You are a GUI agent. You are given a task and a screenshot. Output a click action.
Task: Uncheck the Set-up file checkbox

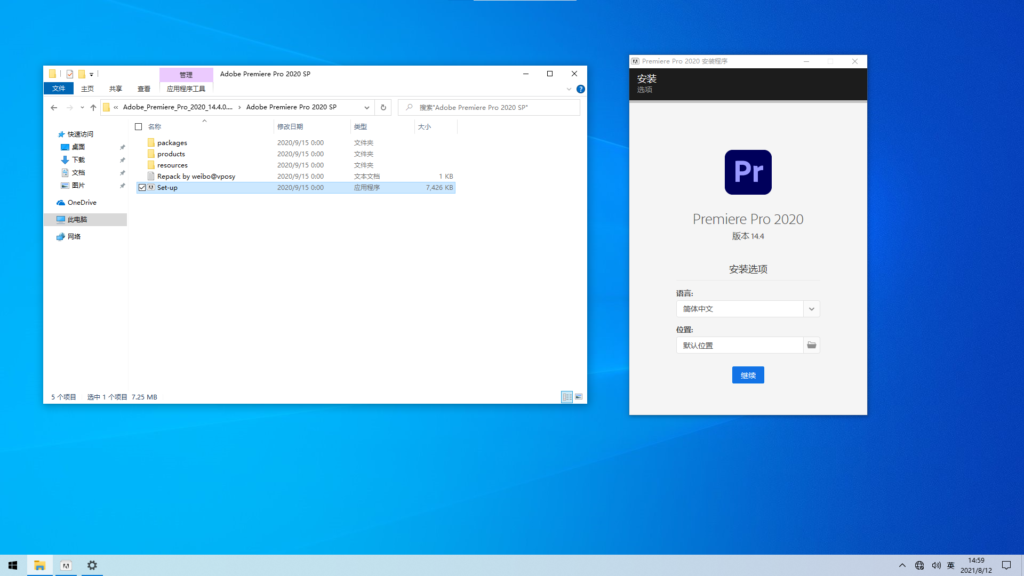(x=142, y=187)
